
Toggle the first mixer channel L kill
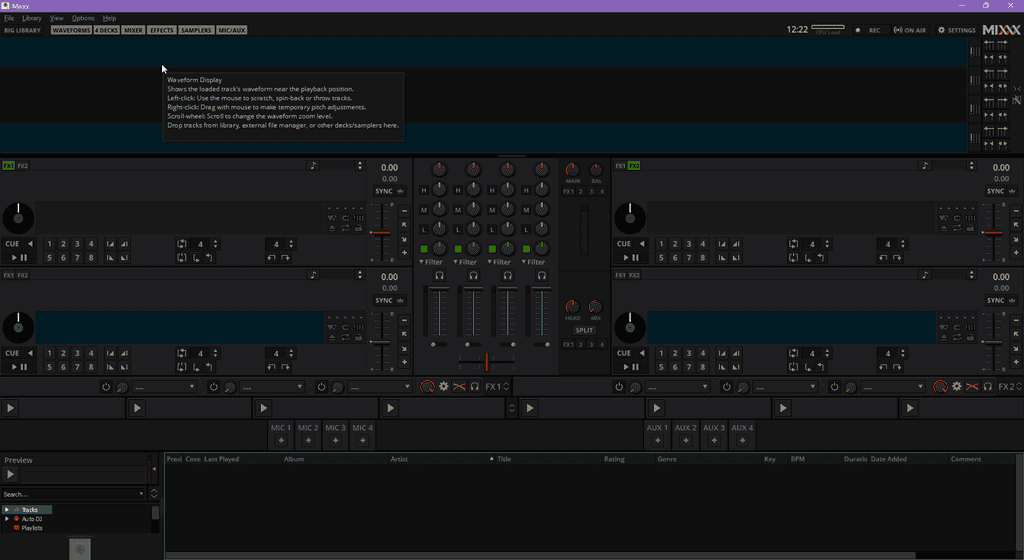pyautogui.click(x=424, y=230)
